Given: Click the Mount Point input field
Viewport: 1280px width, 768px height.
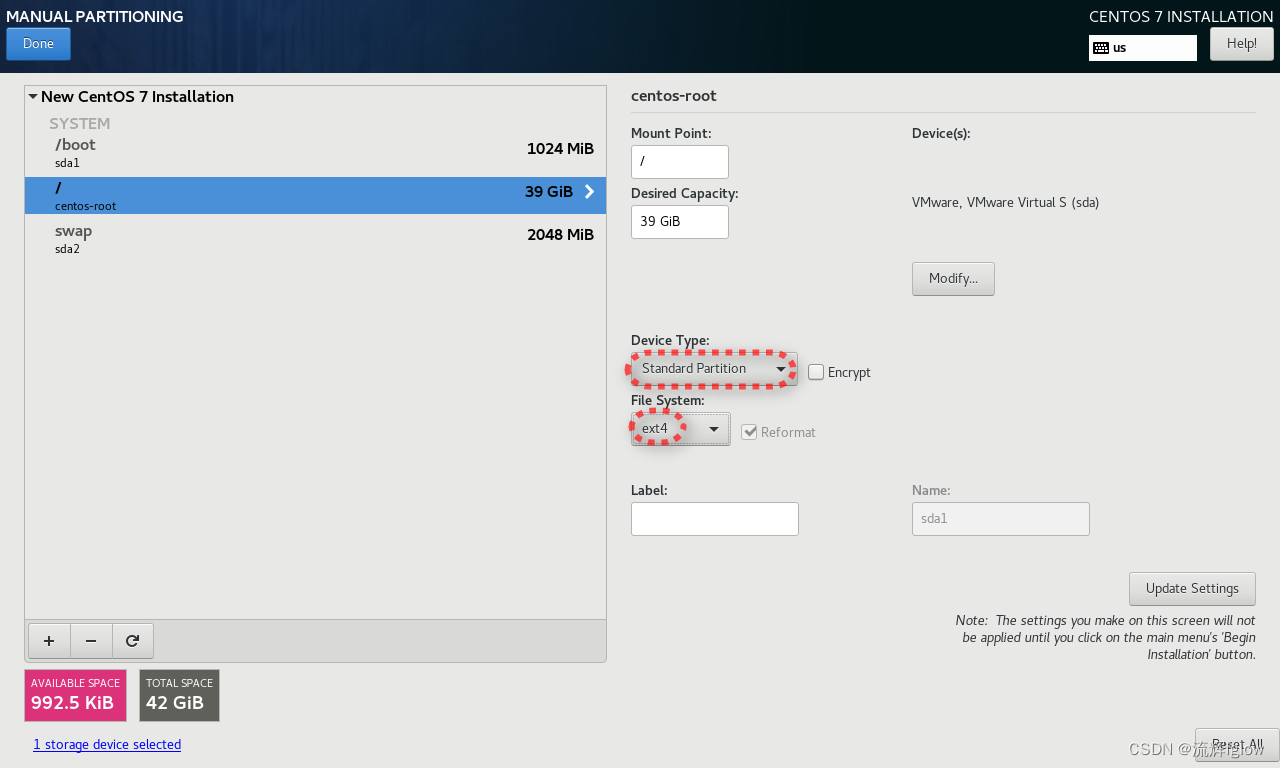Looking at the screenshot, I should [680, 162].
